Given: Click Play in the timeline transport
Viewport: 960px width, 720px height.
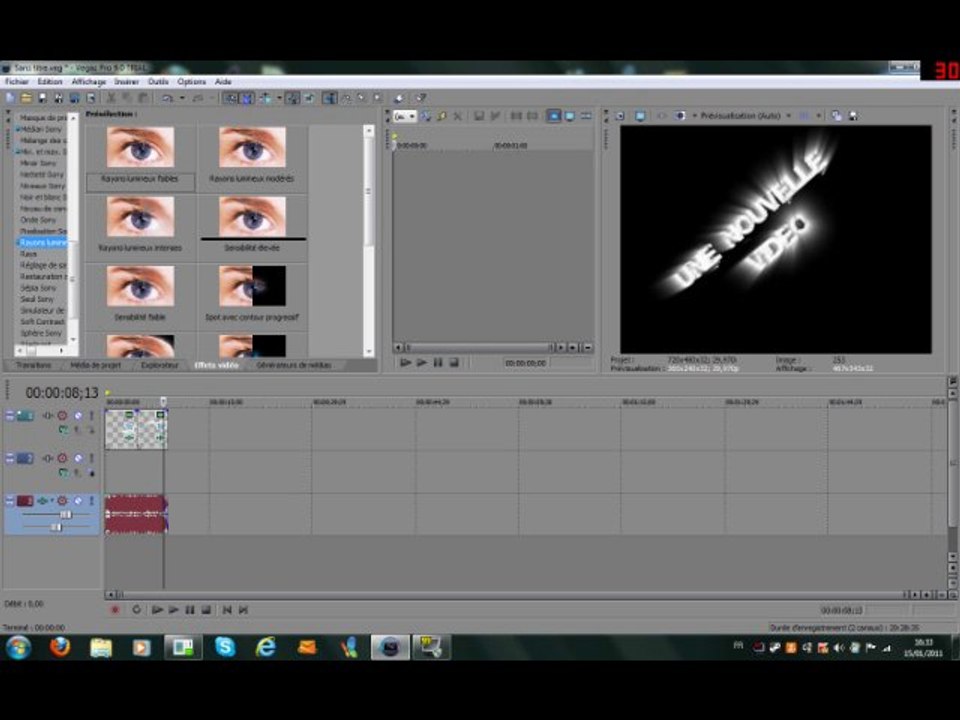Looking at the screenshot, I should (174, 610).
